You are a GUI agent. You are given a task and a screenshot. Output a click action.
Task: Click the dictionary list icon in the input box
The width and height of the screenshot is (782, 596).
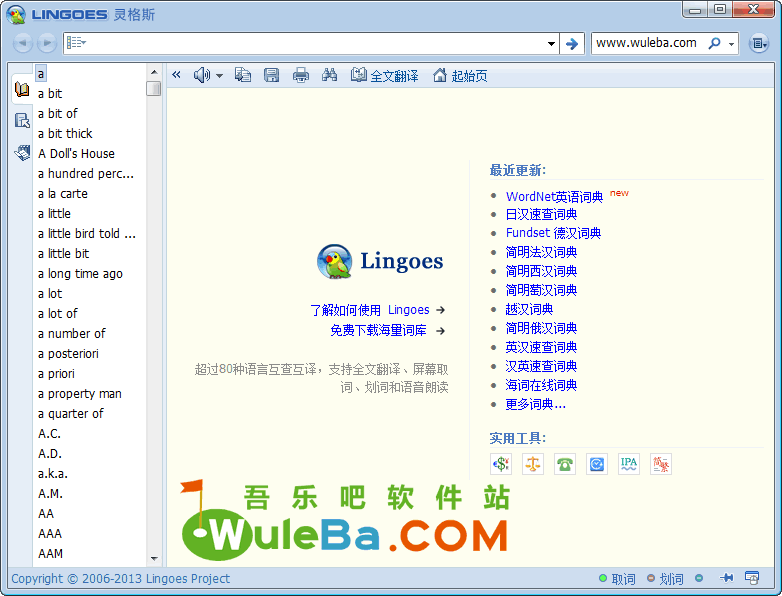[76, 43]
